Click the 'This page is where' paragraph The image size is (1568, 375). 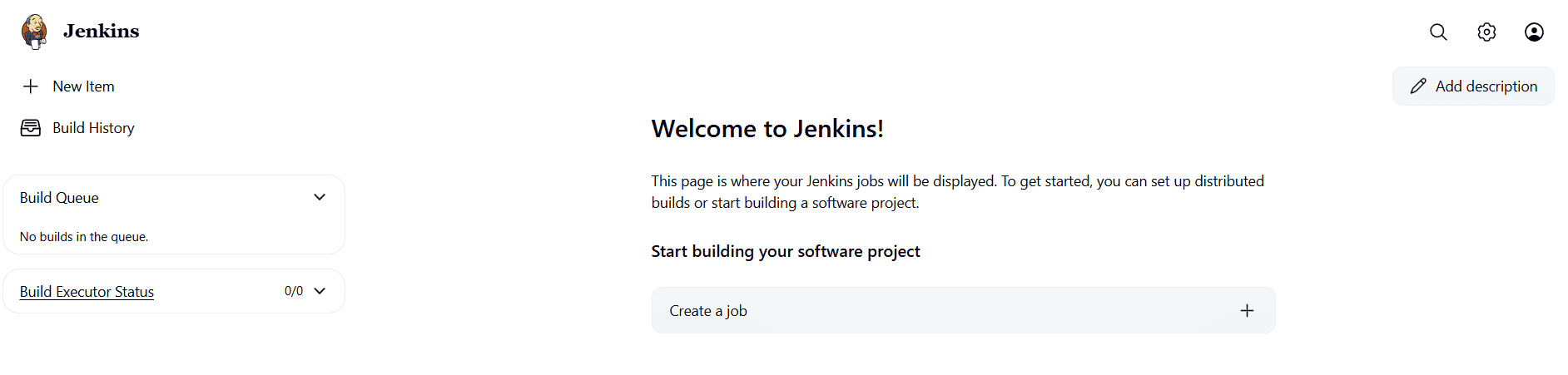pos(958,192)
